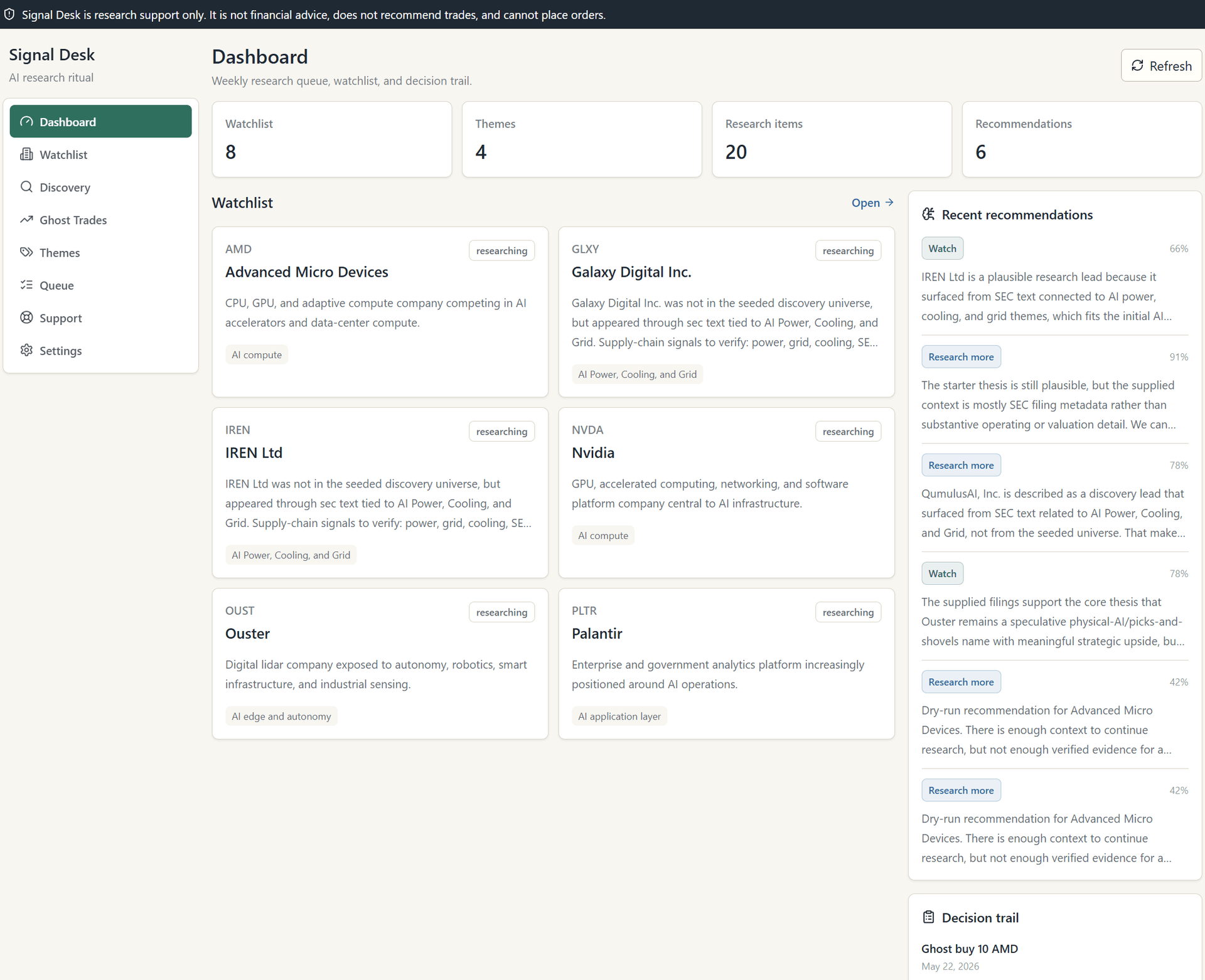1205x980 pixels.
Task: Switch to the Themes page
Action: point(100,252)
